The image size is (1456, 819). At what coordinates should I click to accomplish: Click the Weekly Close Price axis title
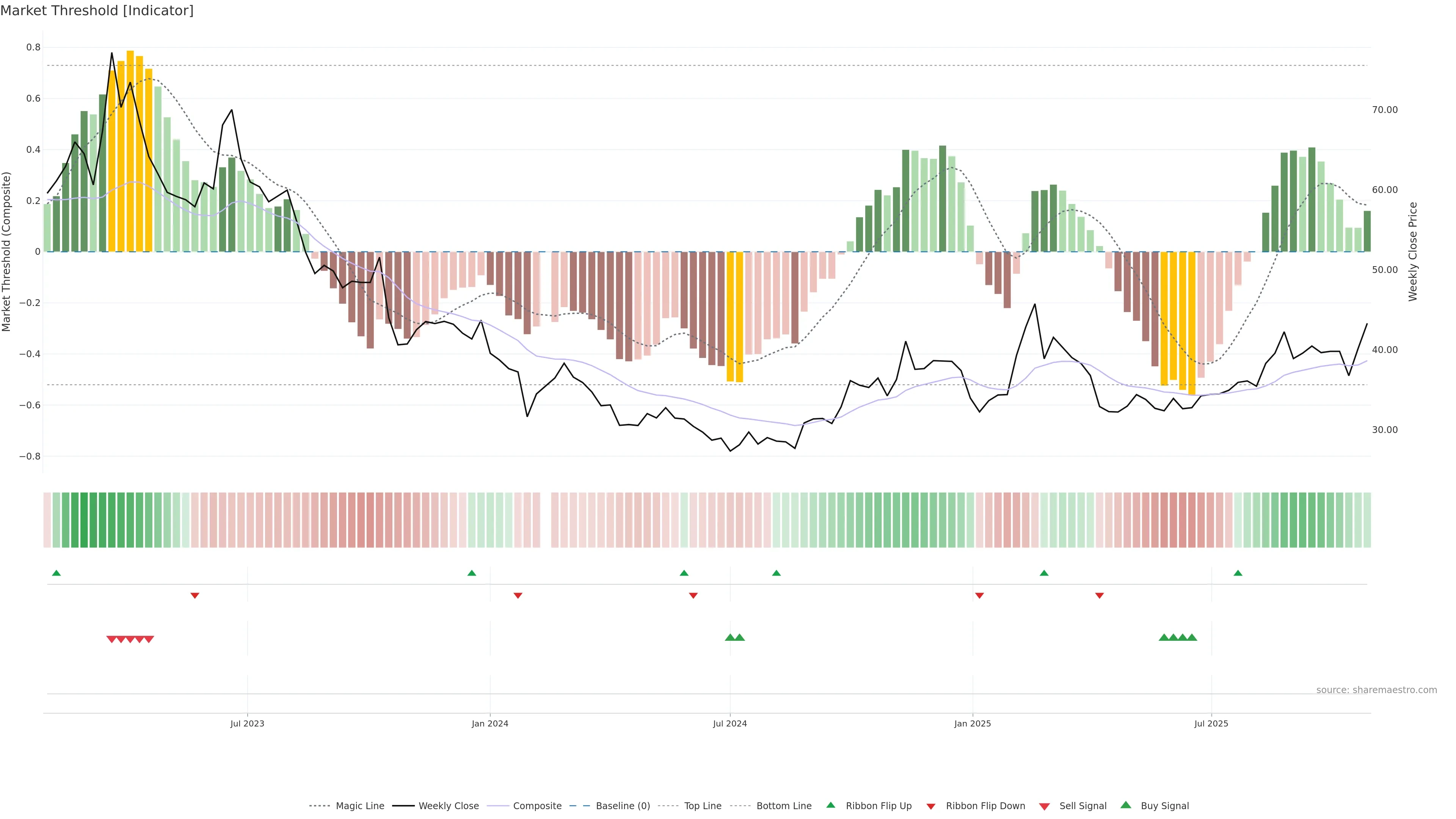1412,251
